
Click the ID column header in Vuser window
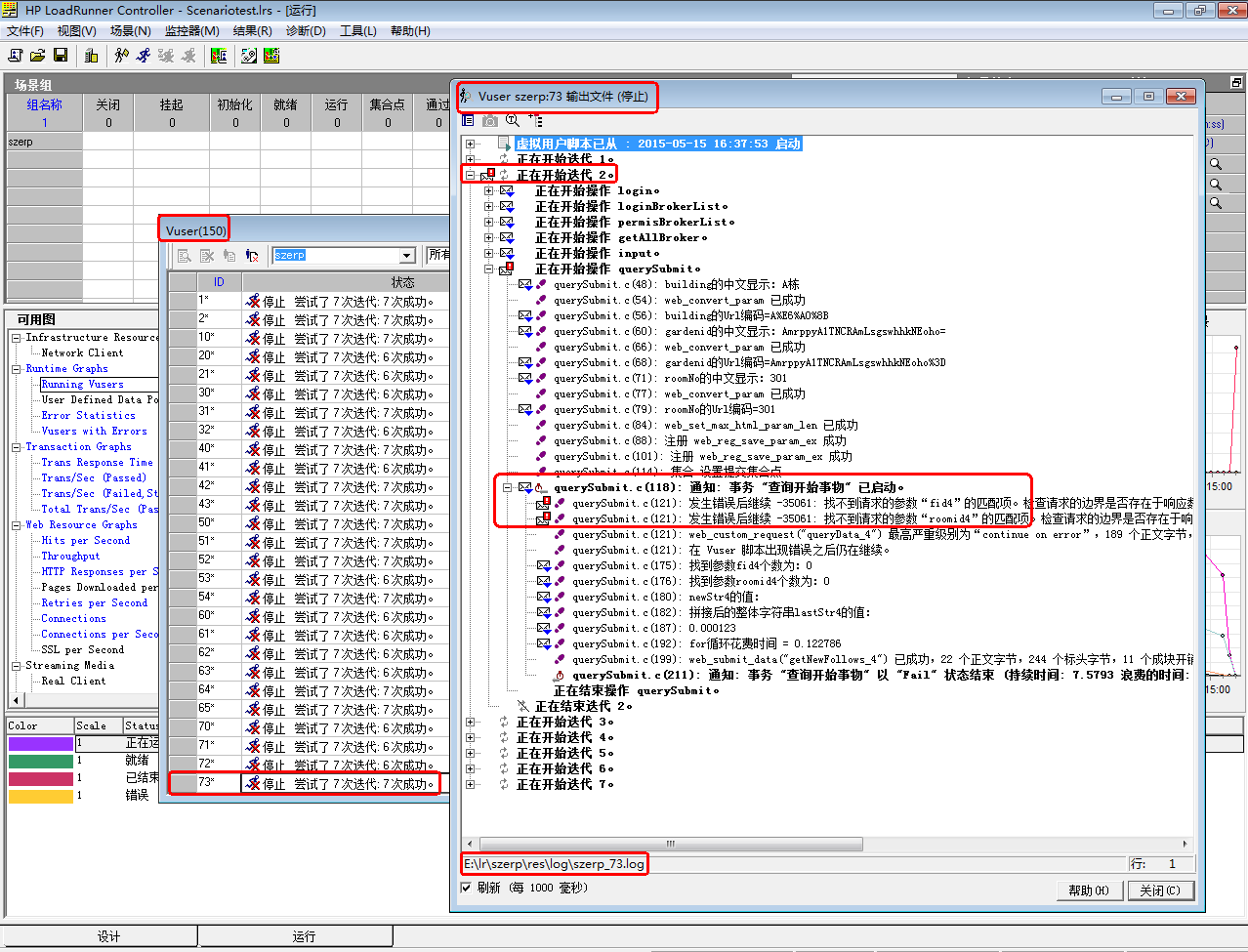tap(219, 281)
